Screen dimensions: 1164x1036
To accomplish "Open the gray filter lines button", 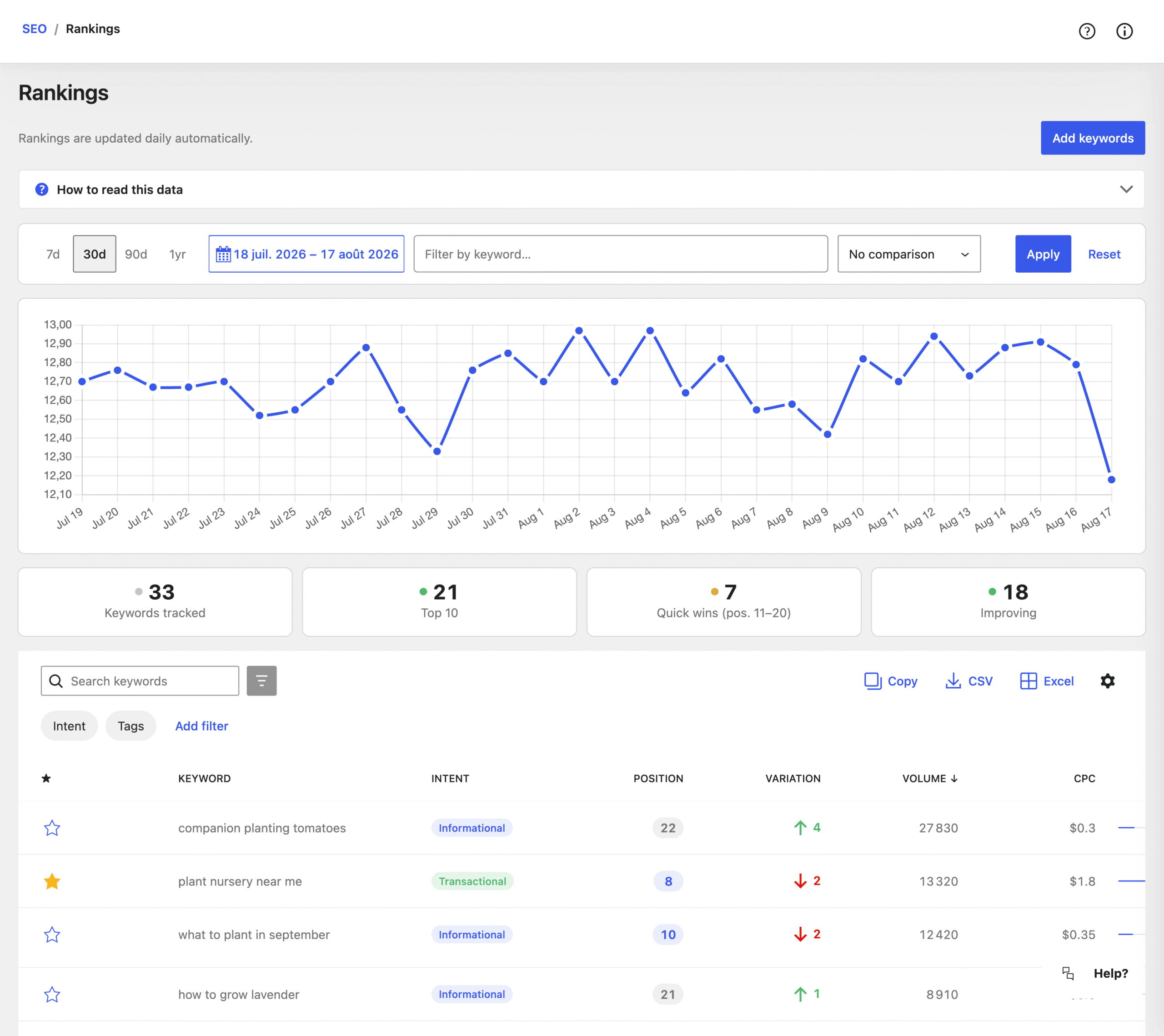I will [261, 681].
